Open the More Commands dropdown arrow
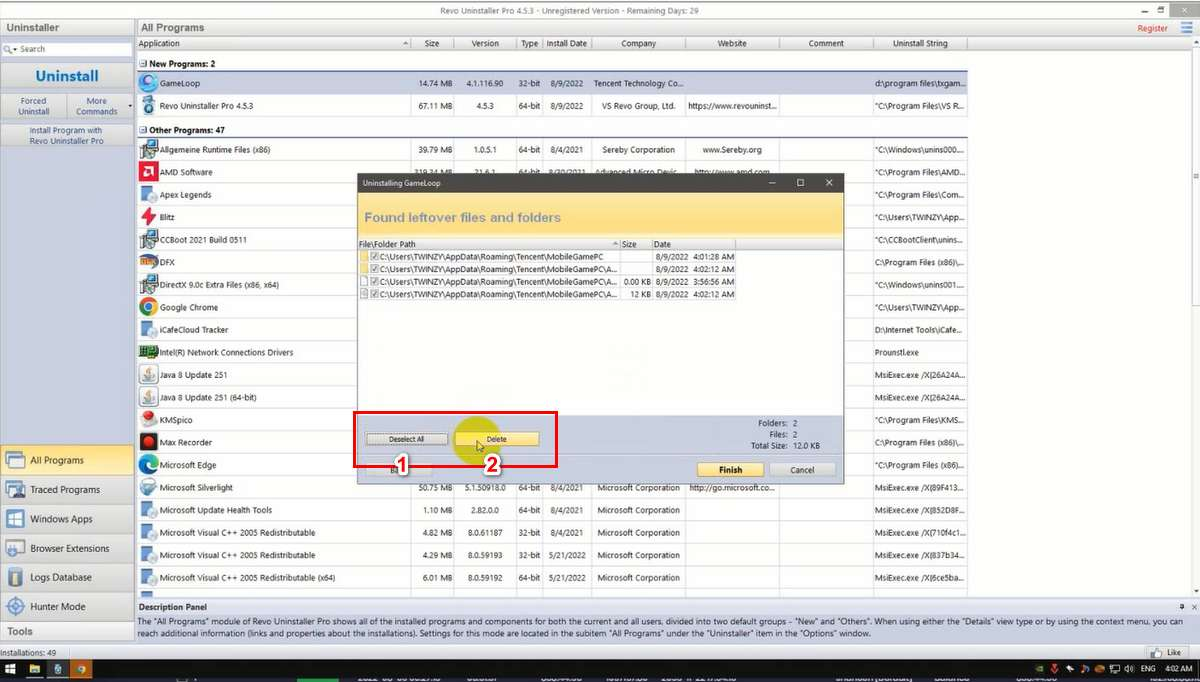This screenshot has width=1200, height=682. coord(130,106)
